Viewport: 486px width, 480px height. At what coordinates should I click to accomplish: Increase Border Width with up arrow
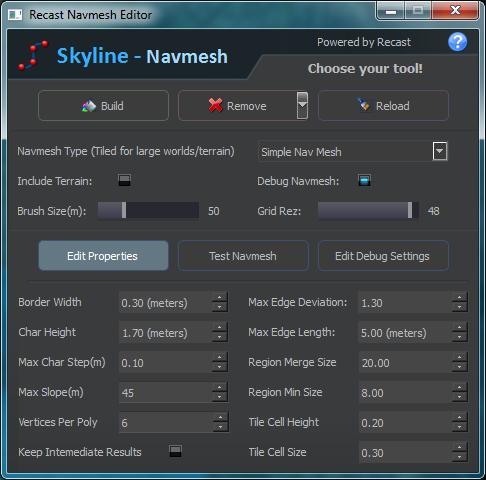click(220, 297)
